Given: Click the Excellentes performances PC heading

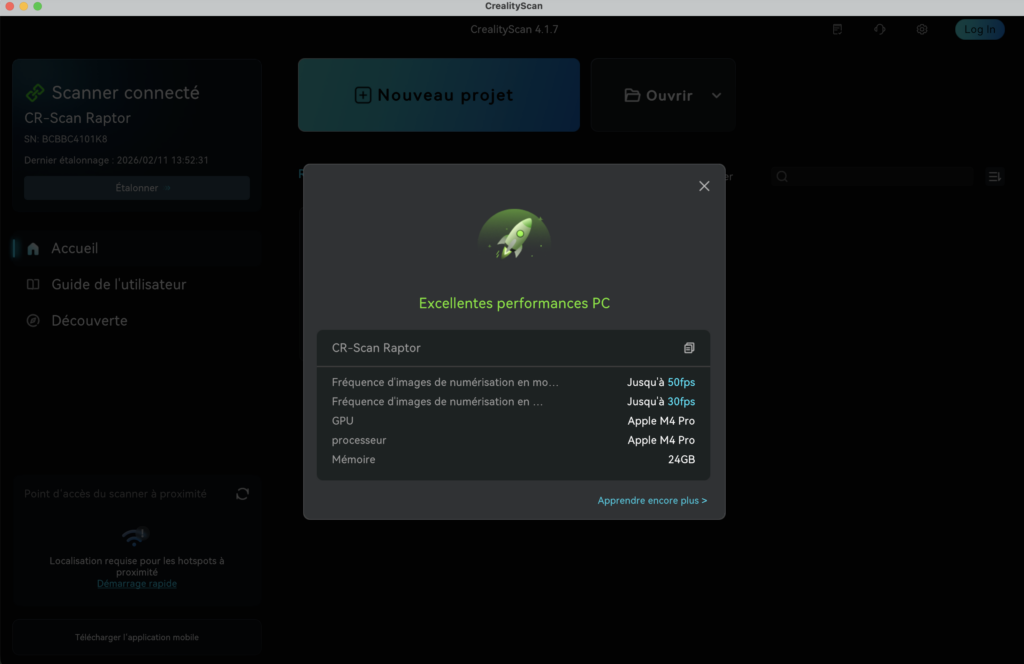Looking at the screenshot, I should coord(515,304).
